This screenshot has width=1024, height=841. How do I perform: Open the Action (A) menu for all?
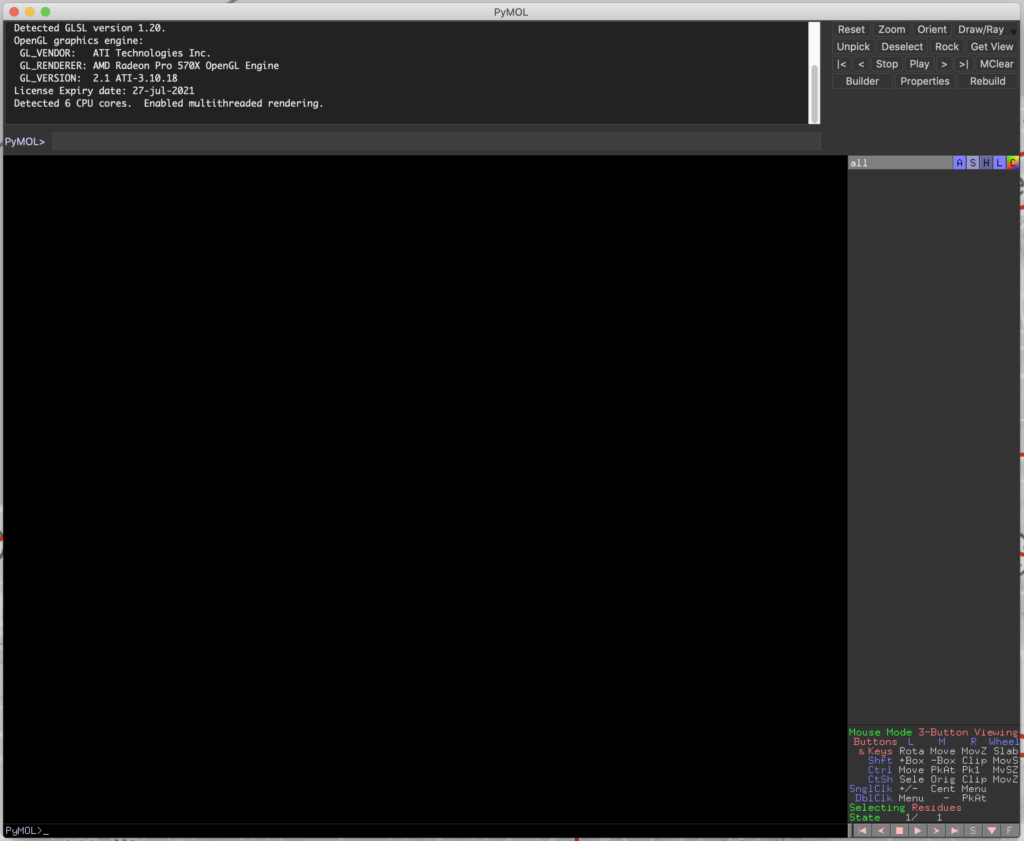pos(959,163)
